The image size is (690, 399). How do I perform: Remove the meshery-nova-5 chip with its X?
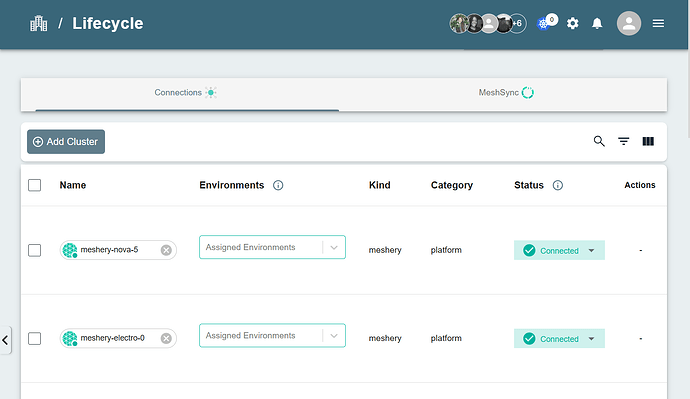pos(166,250)
